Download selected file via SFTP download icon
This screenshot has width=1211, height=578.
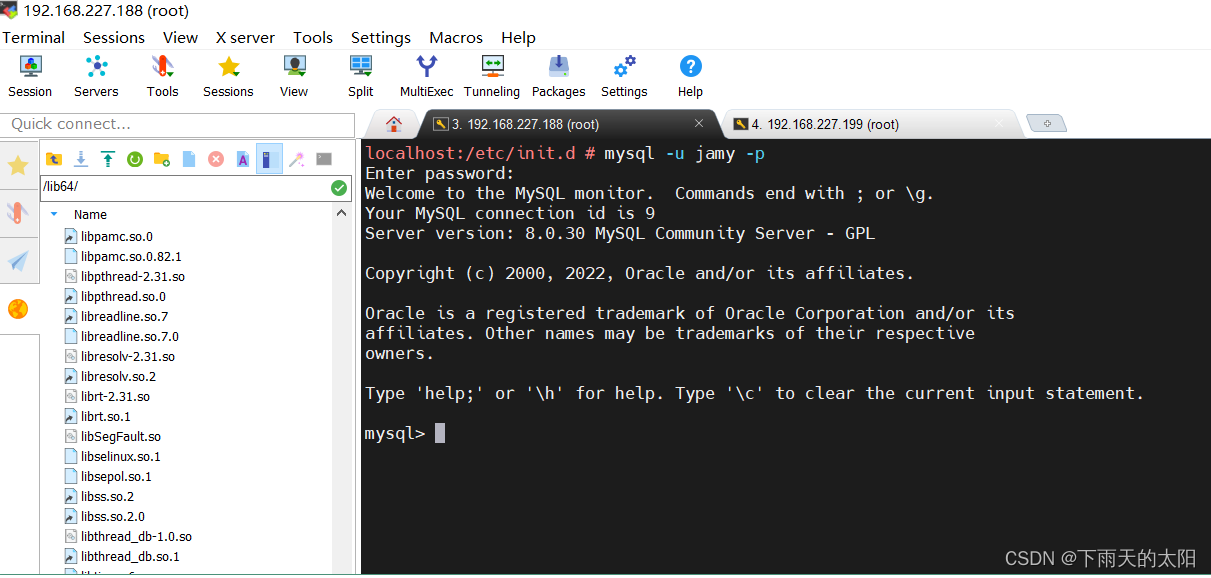click(80, 158)
